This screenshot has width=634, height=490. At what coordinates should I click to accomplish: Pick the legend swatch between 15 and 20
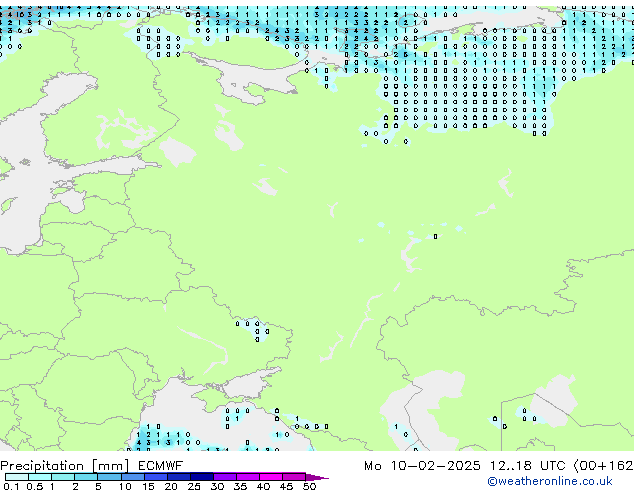156,477
